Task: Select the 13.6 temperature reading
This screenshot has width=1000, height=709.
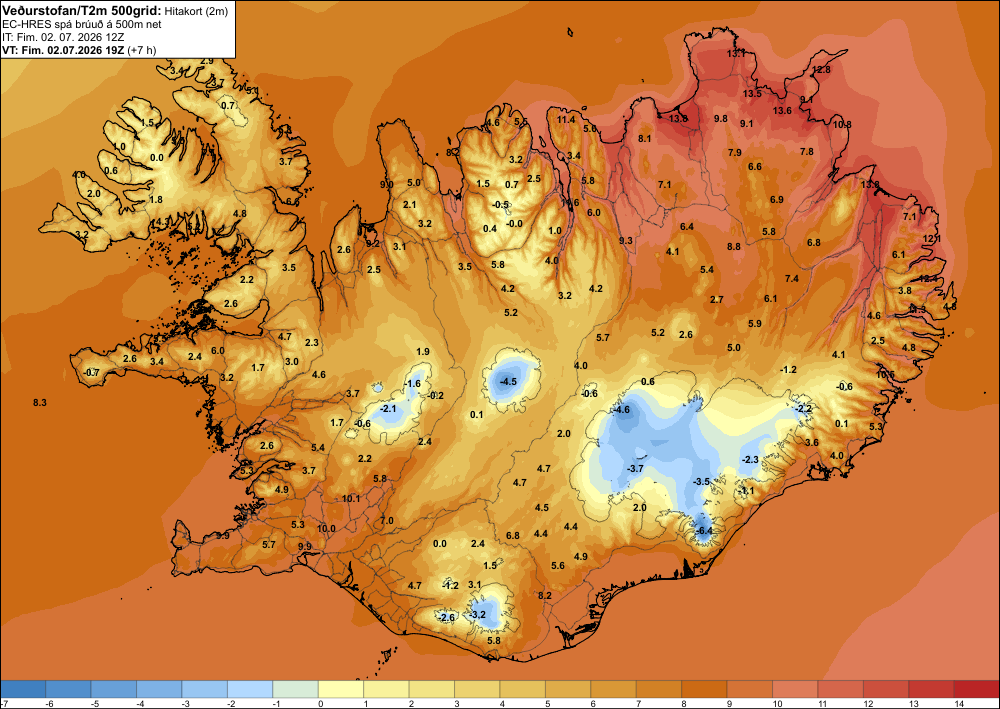Action: point(782,110)
